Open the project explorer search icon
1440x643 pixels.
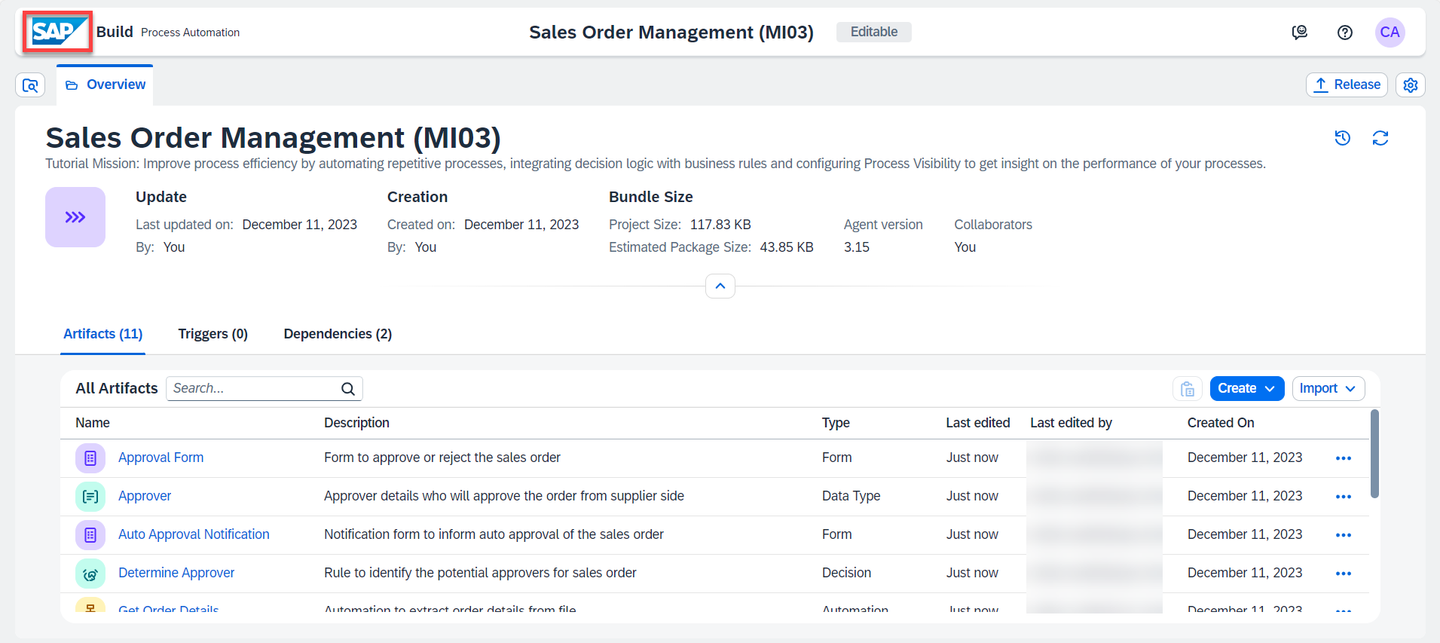31,85
